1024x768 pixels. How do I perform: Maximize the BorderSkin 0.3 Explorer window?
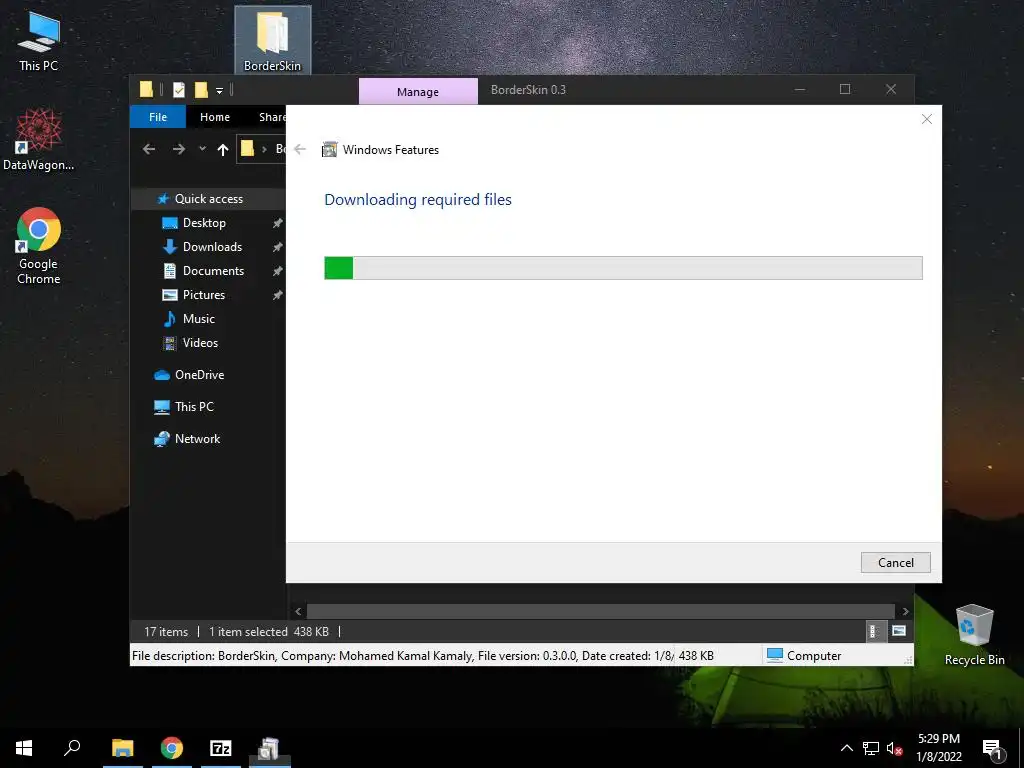coord(844,89)
